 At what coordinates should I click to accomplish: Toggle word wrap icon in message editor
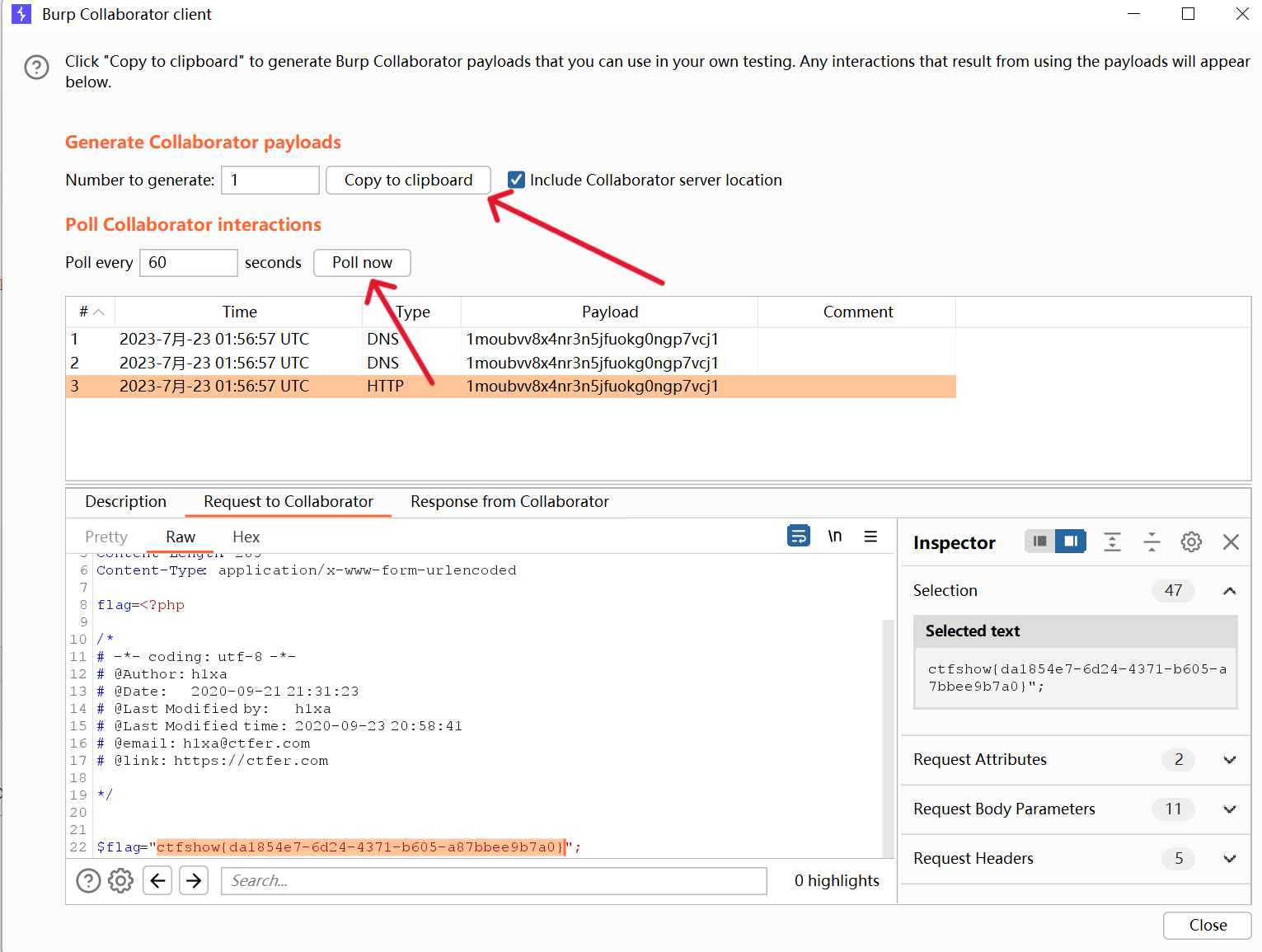[799, 536]
